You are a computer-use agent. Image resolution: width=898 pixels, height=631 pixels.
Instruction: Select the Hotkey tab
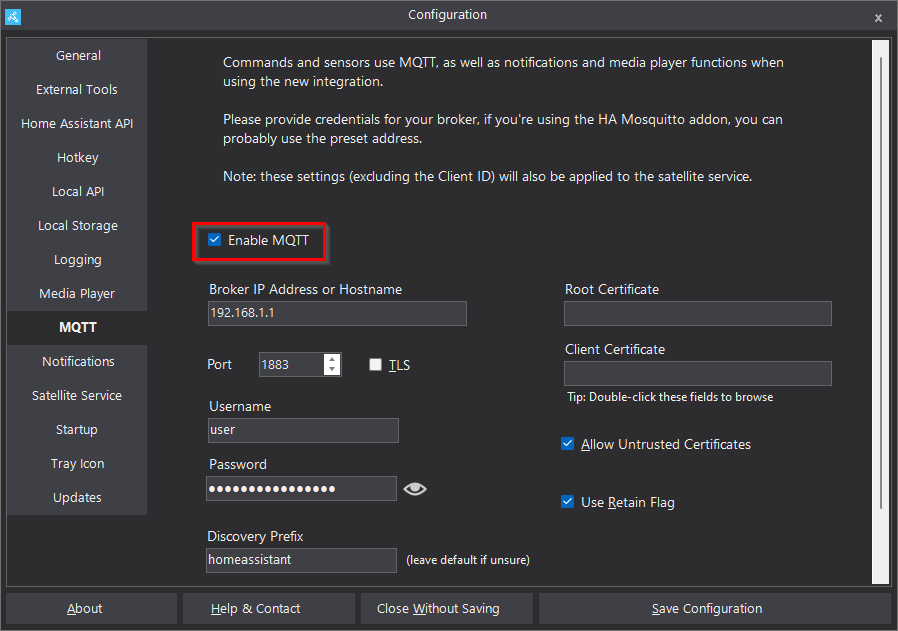[77, 157]
